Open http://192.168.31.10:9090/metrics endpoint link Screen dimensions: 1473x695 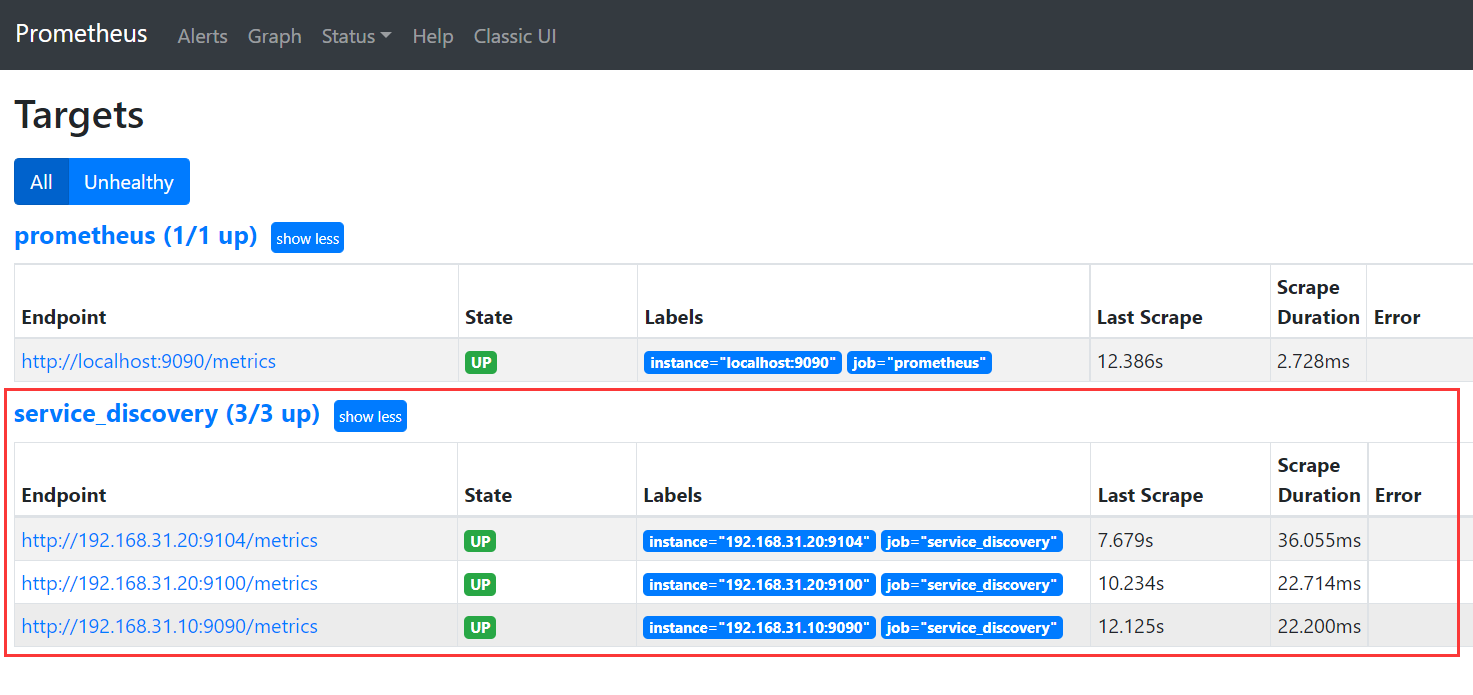point(170,626)
